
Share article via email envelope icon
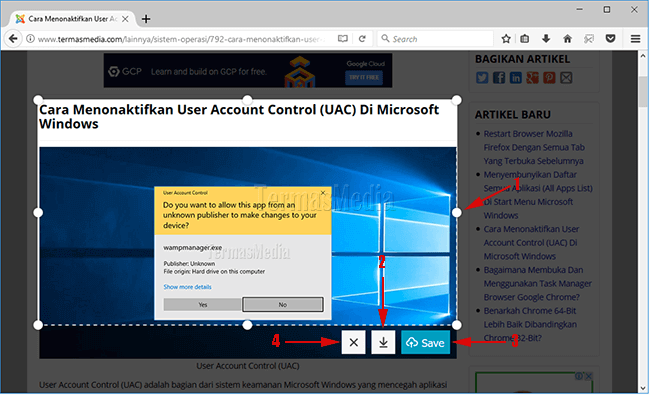point(566,78)
